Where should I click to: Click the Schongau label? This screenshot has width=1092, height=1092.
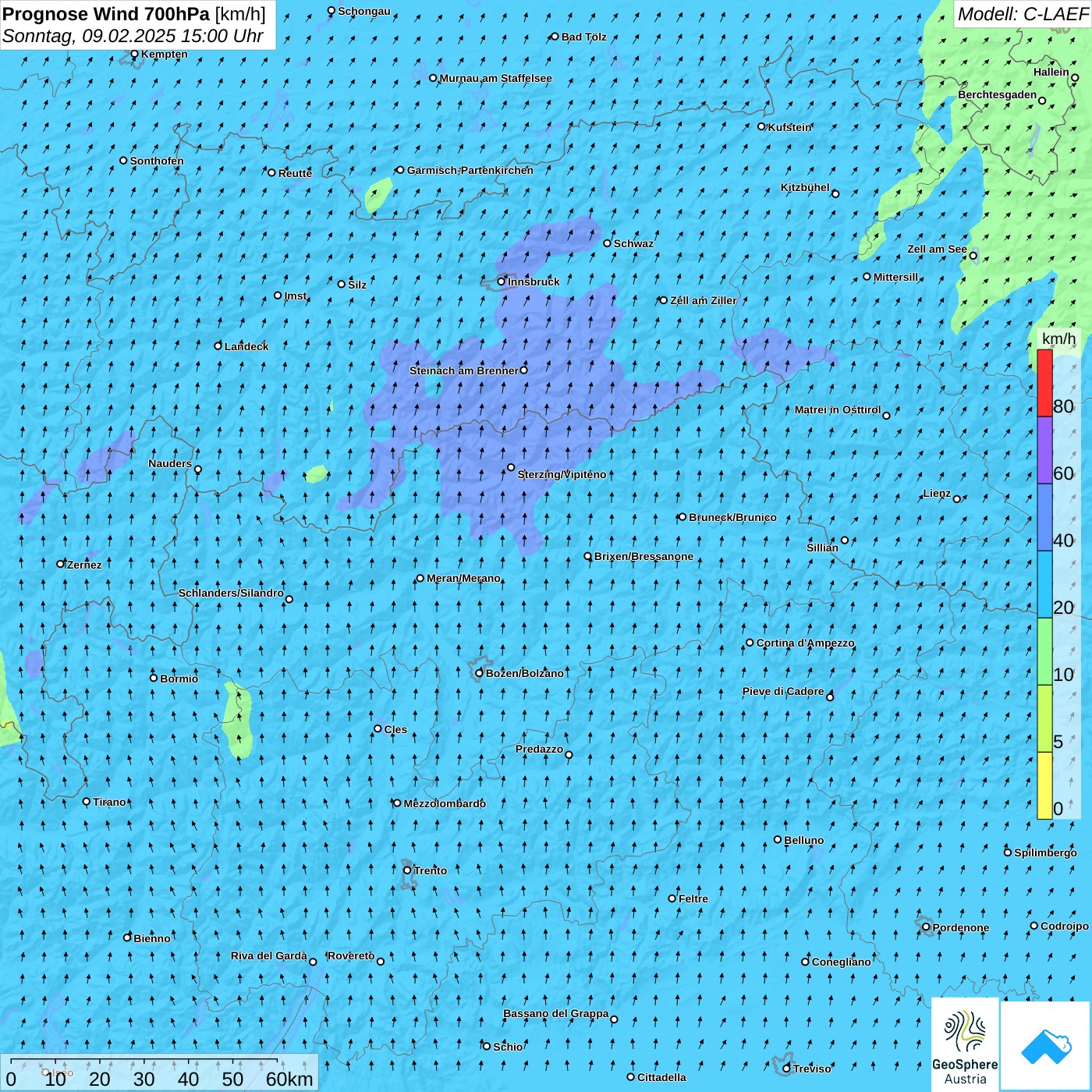pos(364,11)
